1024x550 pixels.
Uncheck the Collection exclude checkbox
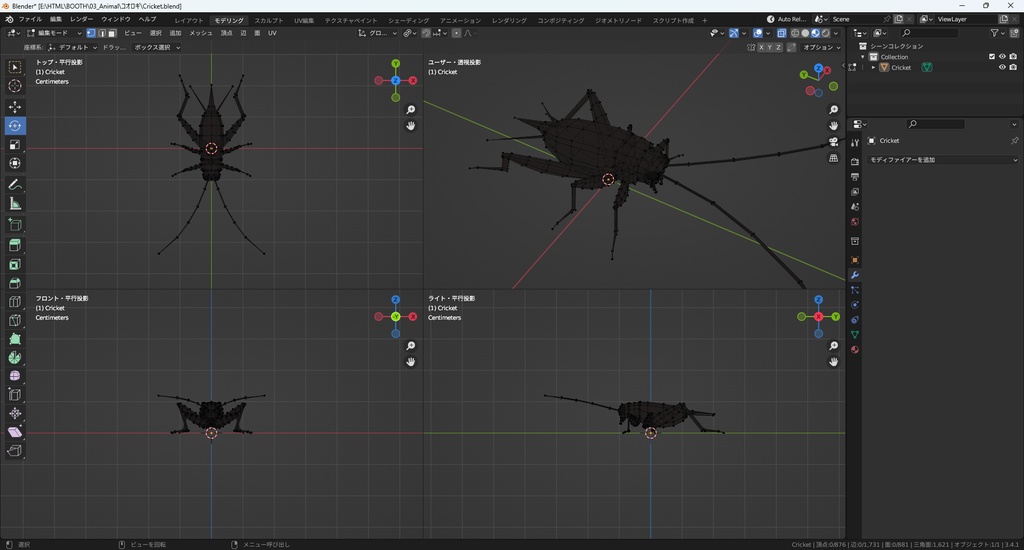click(x=992, y=57)
